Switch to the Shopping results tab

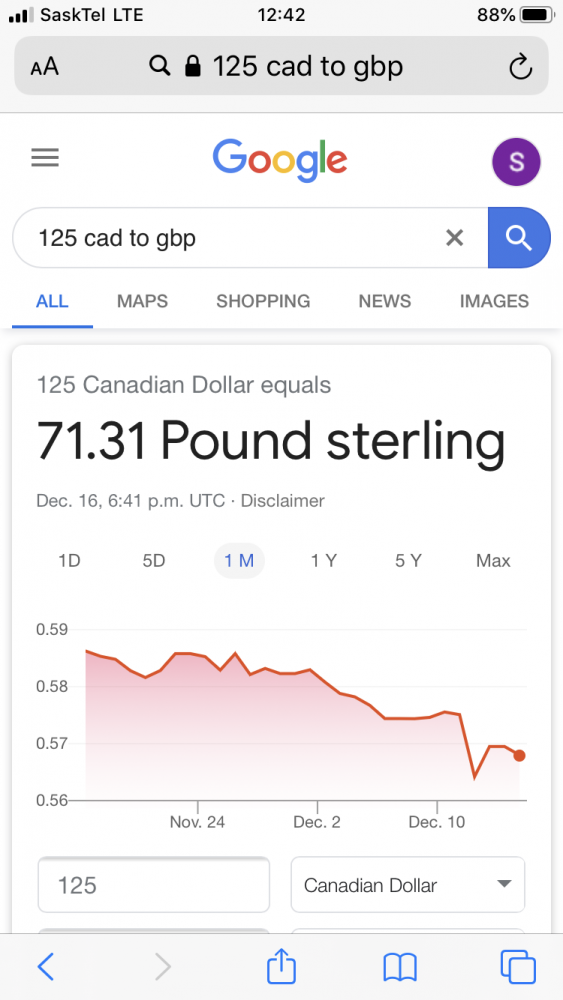click(263, 301)
